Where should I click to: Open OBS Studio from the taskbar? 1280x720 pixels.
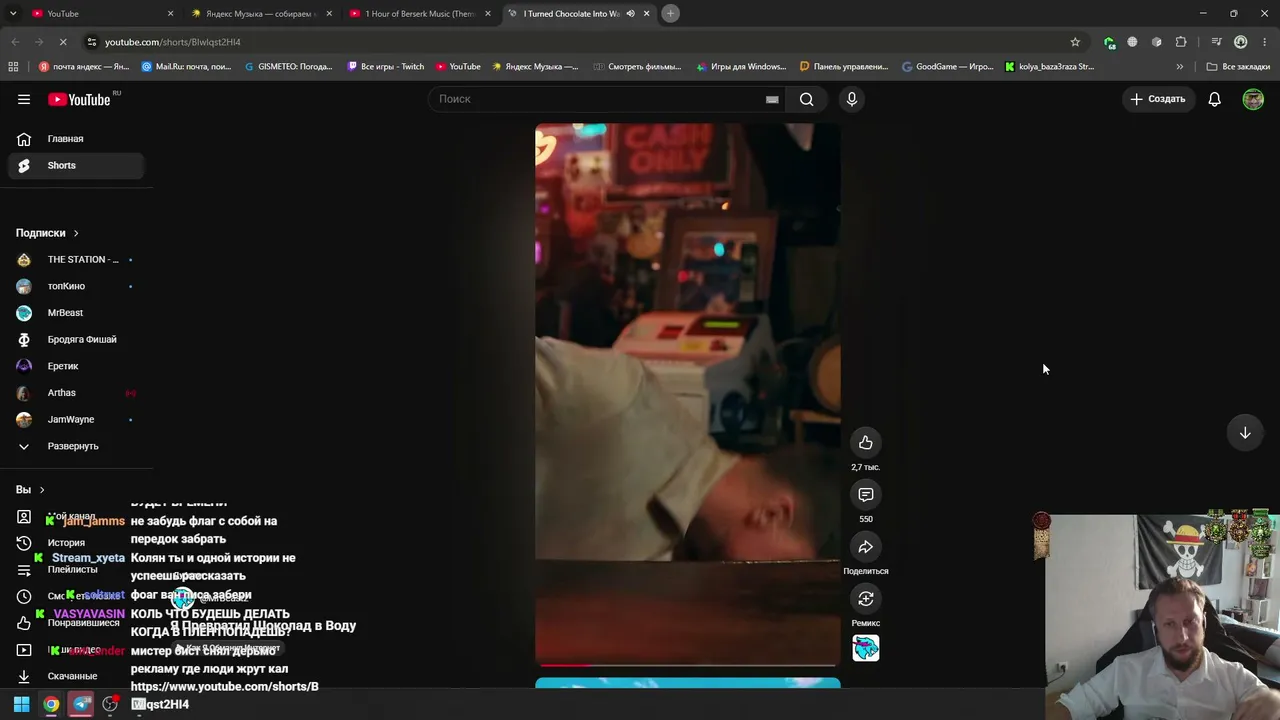111,704
